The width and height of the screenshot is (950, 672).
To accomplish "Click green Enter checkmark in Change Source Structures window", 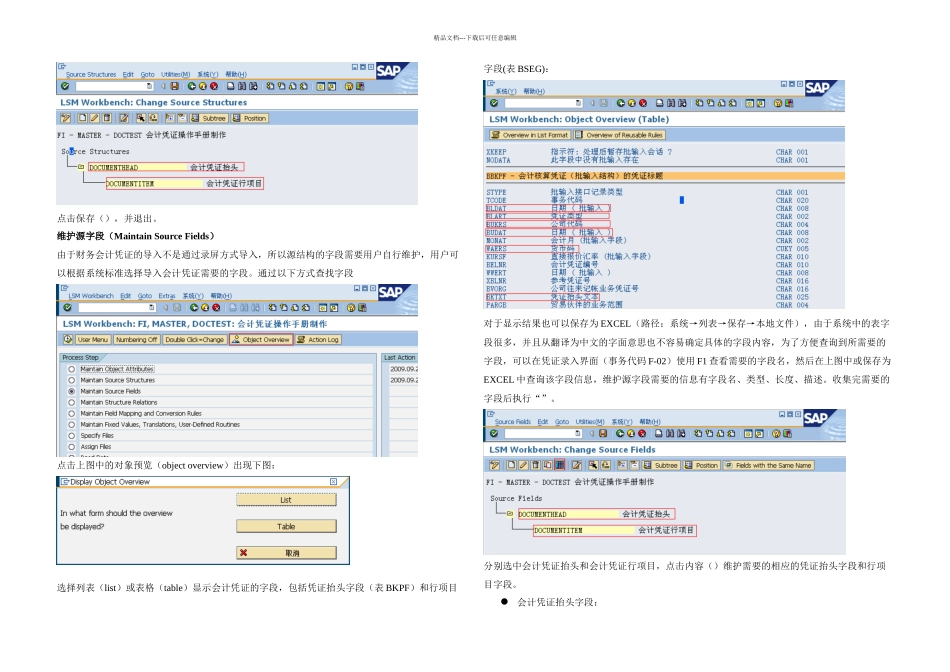I will (x=65, y=86).
